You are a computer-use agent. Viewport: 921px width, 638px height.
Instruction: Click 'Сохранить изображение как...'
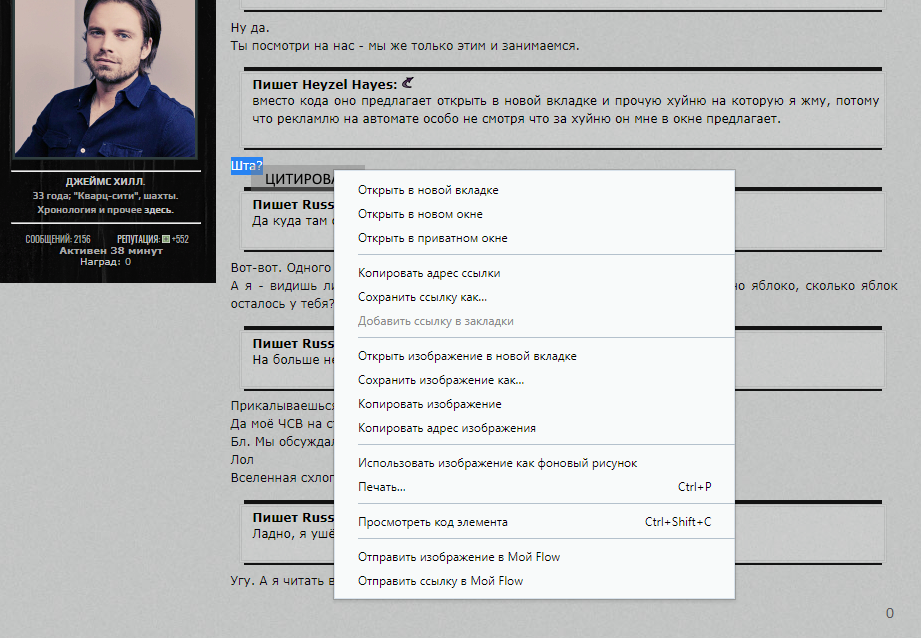click(x=441, y=380)
